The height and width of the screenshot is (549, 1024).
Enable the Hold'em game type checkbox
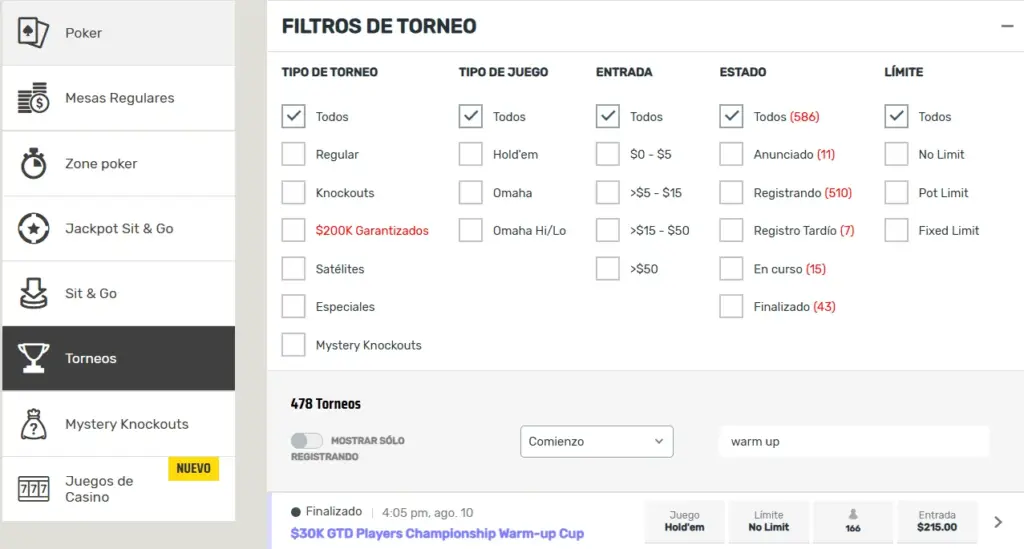pos(470,154)
